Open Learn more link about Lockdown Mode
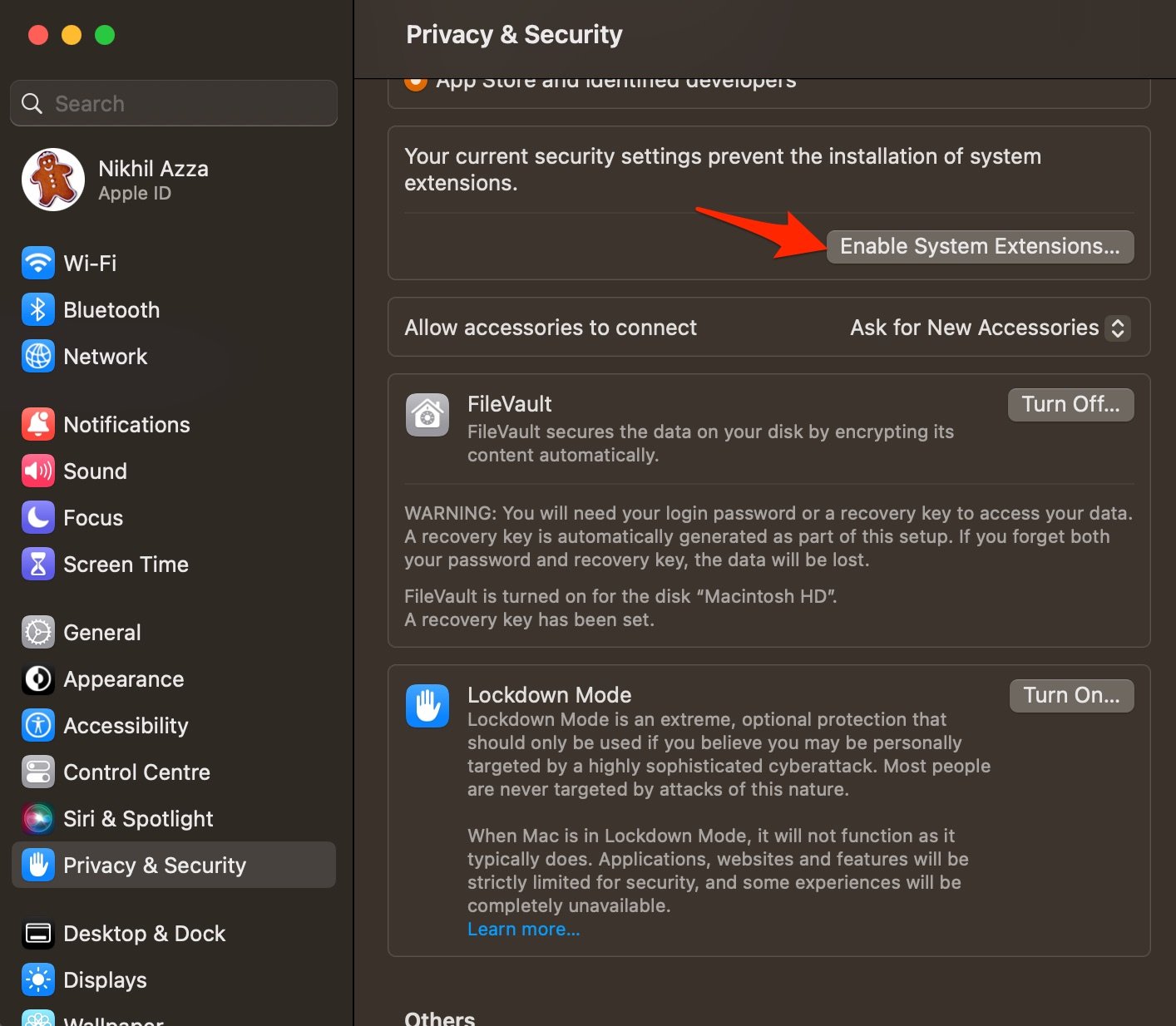The width and height of the screenshot is (1176, 1026). pyautogui.click(x=523, y=930)
